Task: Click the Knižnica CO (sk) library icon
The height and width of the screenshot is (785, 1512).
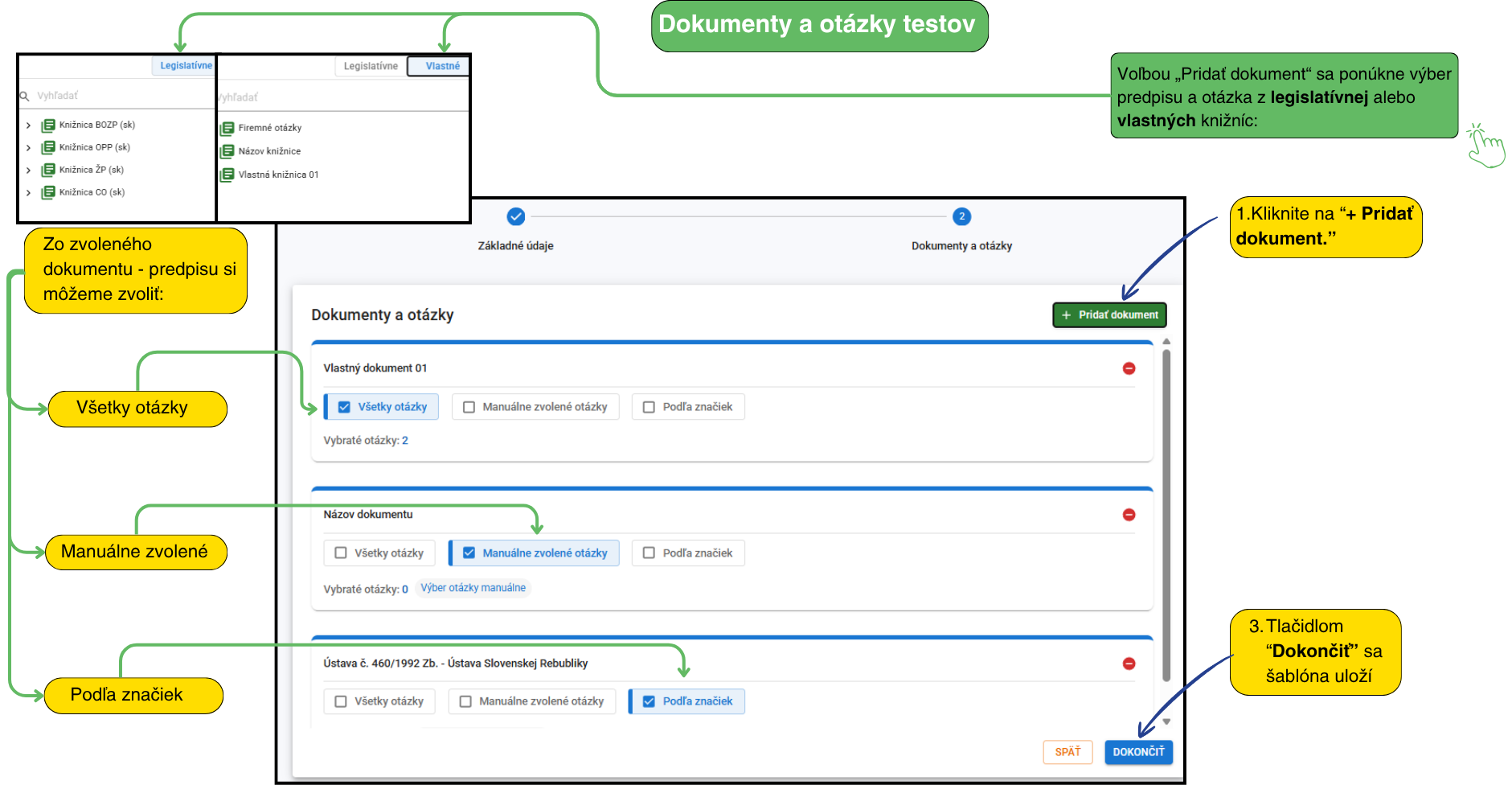Action: (x=48, y=192)
